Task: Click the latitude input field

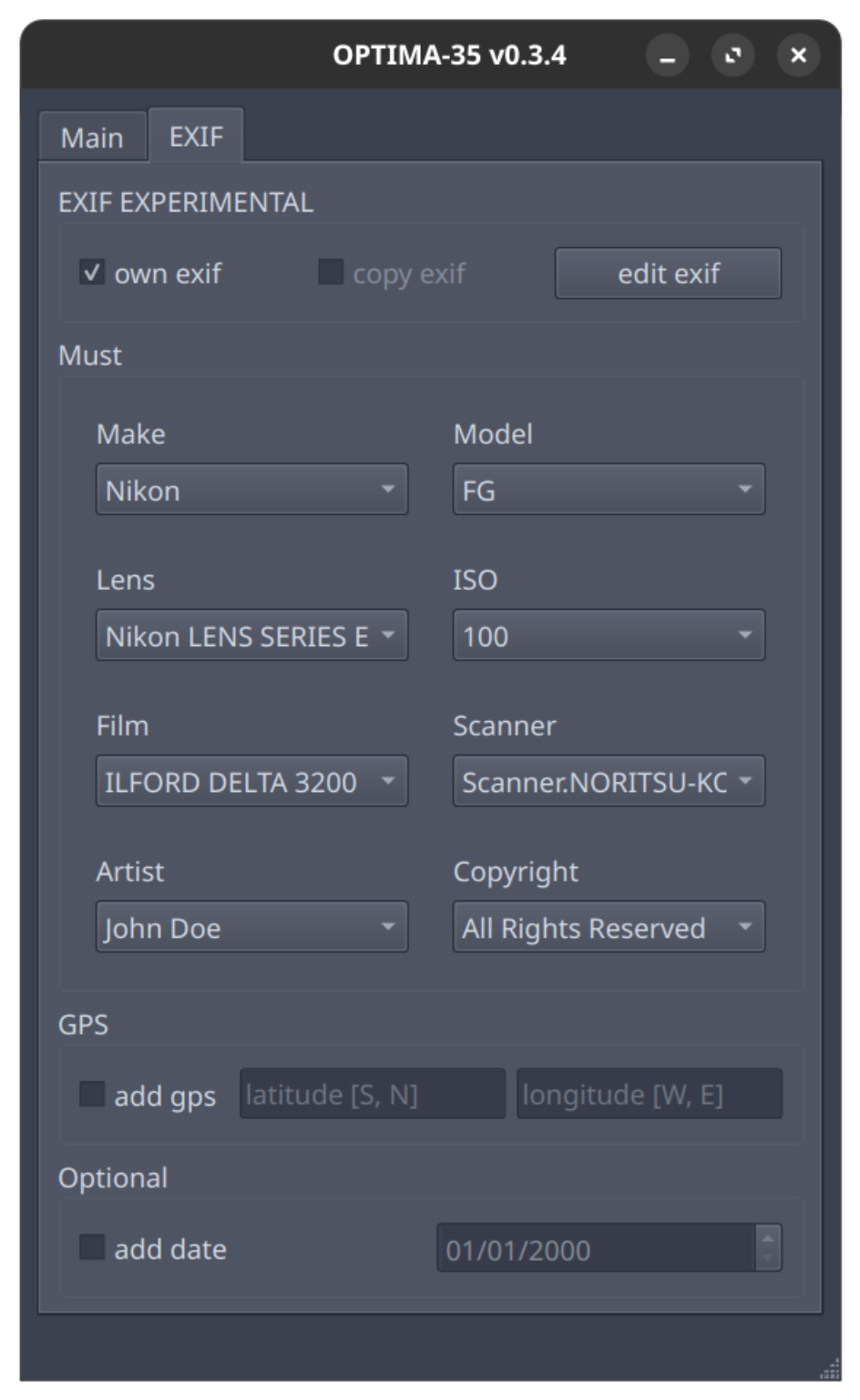Action: click(x=373, y=1094)
